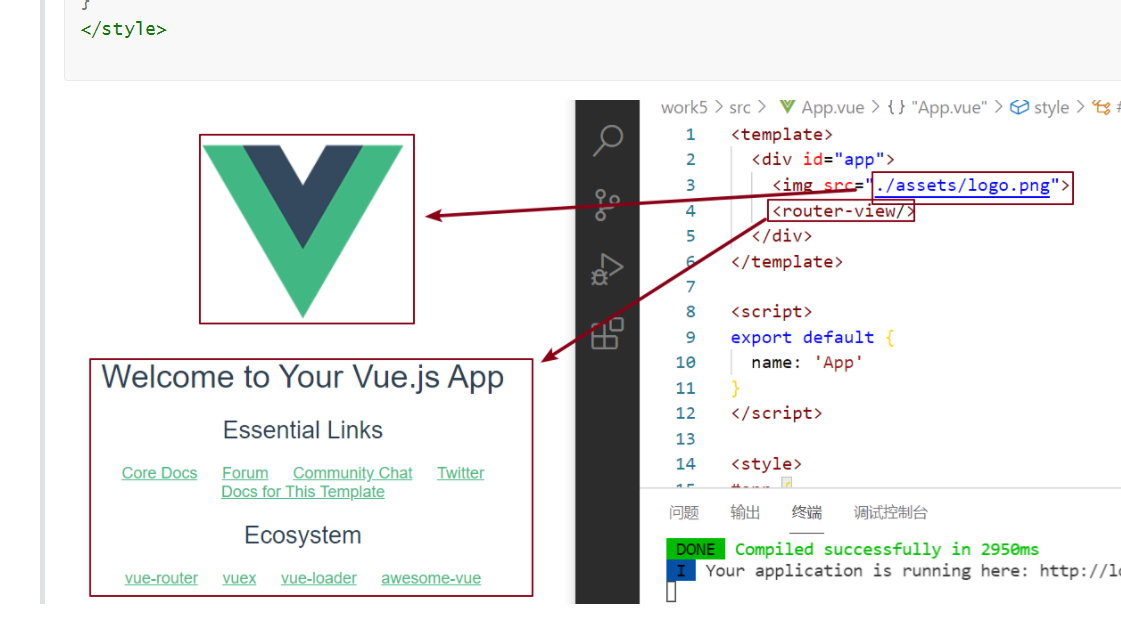Image resolution: width=1121 pixels, height=632 pixels.
Task: Click the terminal cursor line
Action: click(671, 591)
